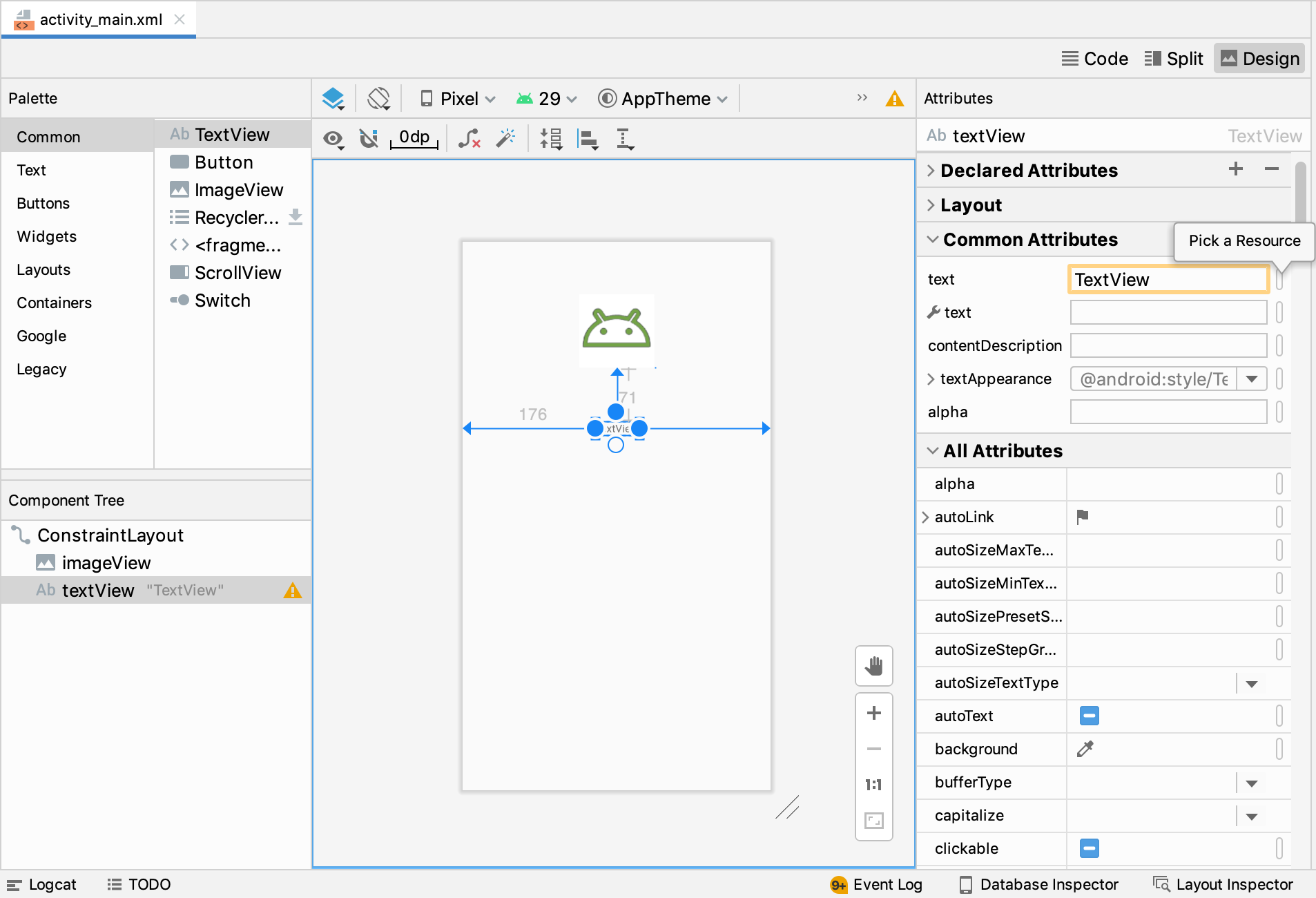1316x898 pixels.
Task: Toggle the clickable checkbox
Action: 1090,848
